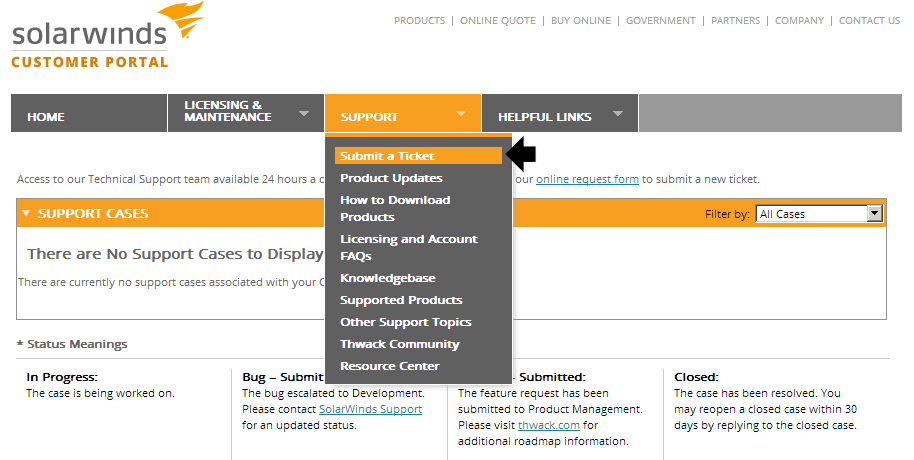Open Licensing and Account FAQs
Screen dimensions: 914x460
pos(409,247)
